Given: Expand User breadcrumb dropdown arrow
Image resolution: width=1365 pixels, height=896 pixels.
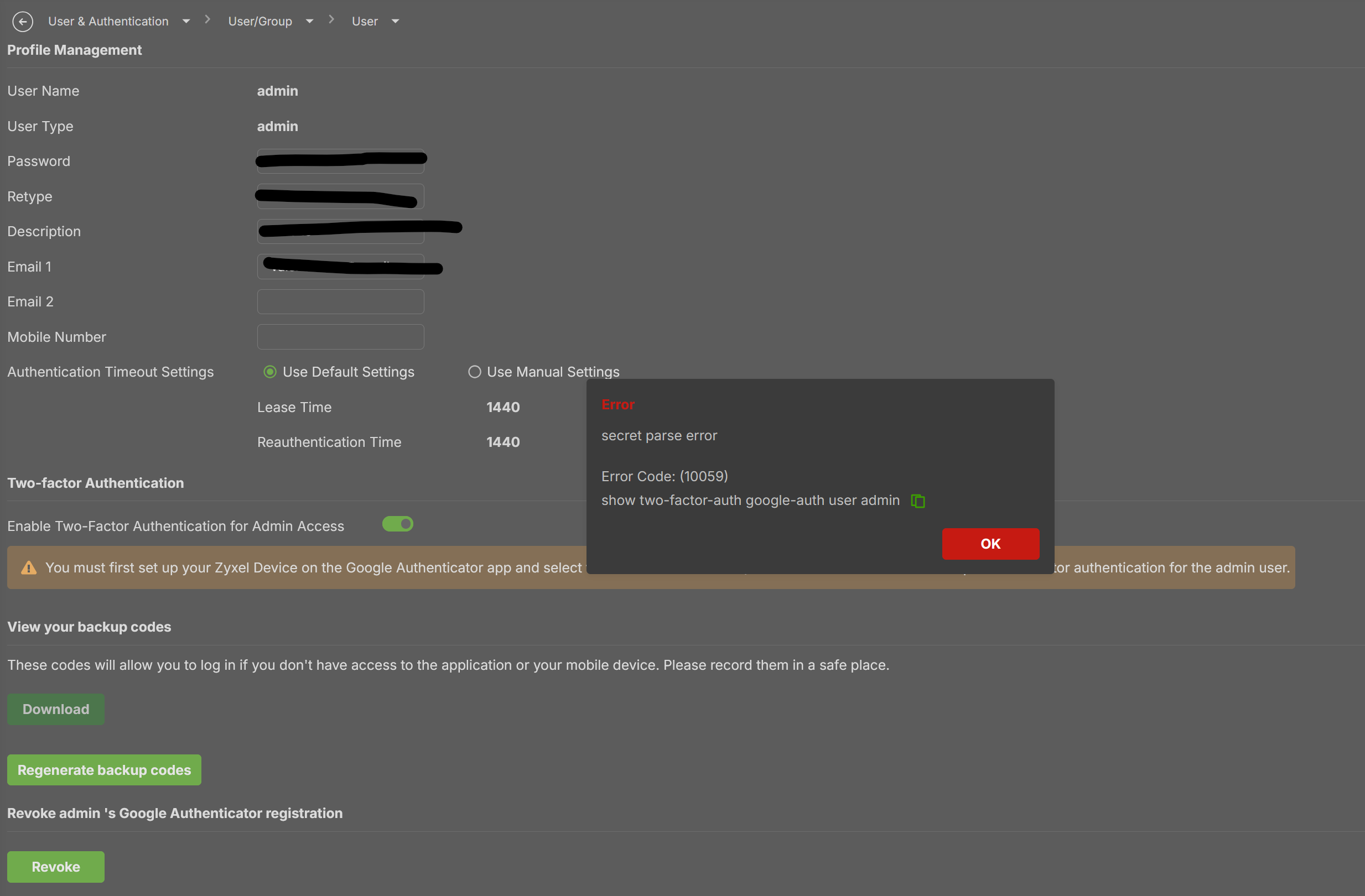Looking at the screenshot, I should pyautogui.click(x=395, y=22).
